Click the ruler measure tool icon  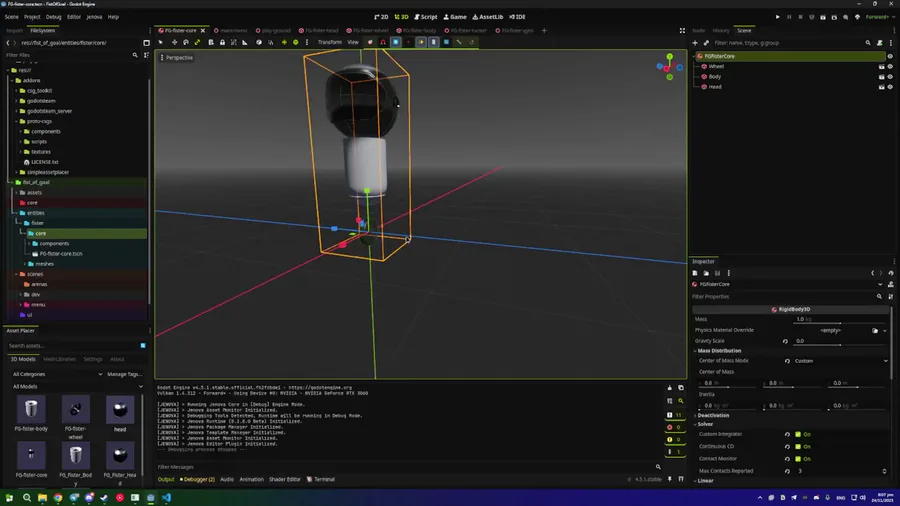[245, 42]
